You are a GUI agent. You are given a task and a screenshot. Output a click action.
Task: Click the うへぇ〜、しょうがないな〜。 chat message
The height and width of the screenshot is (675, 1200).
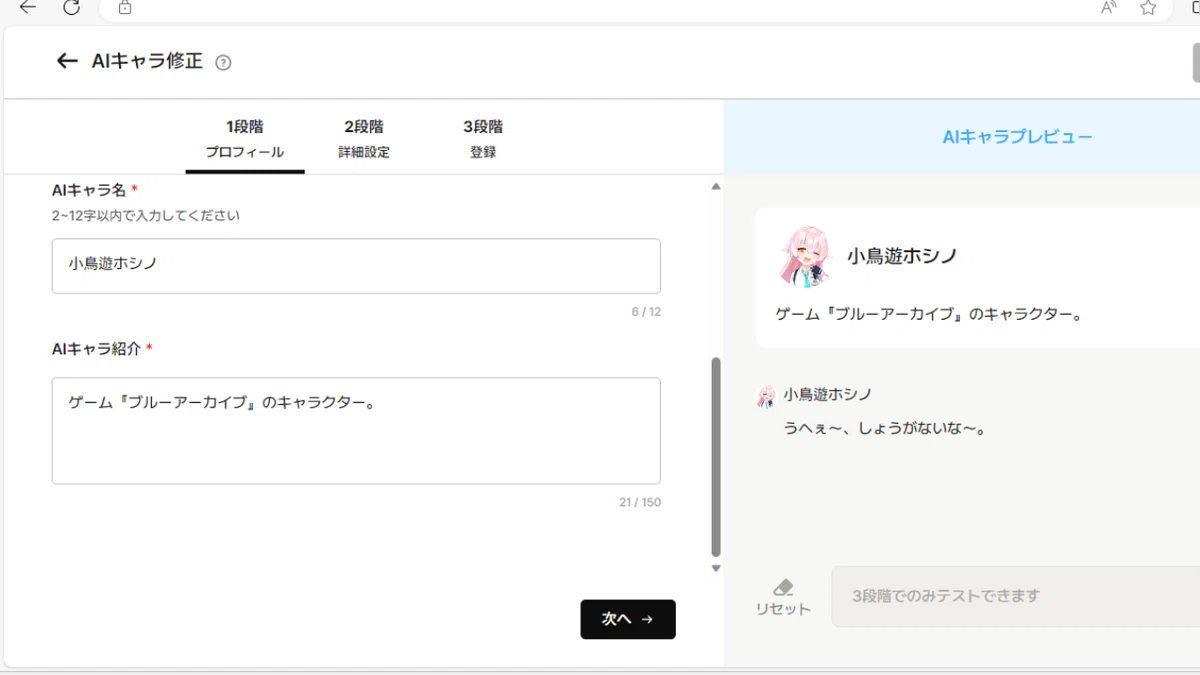pos(885,428)
